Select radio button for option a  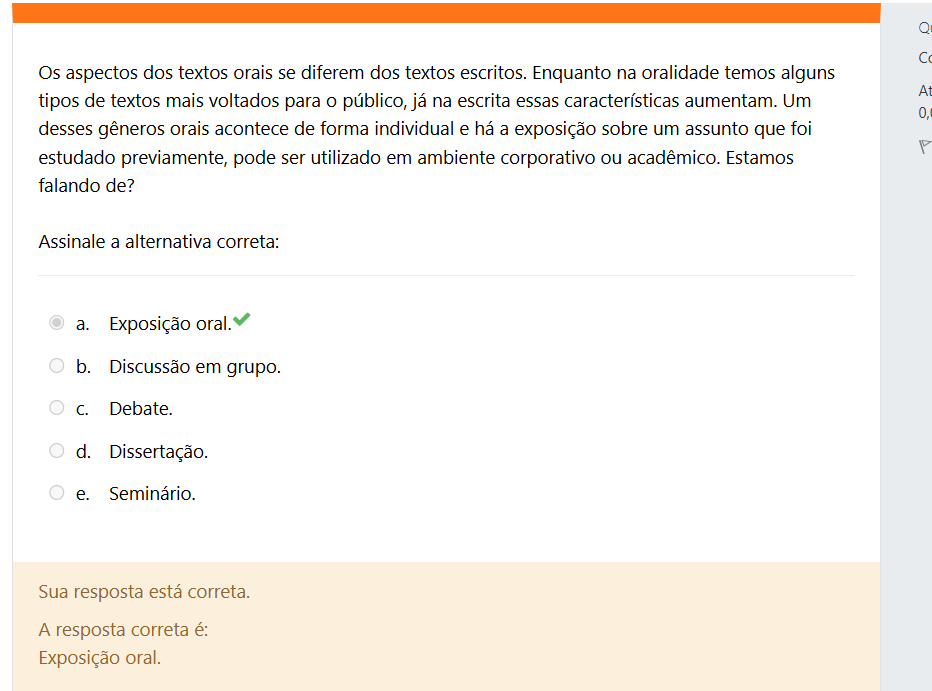click(57, 323)
